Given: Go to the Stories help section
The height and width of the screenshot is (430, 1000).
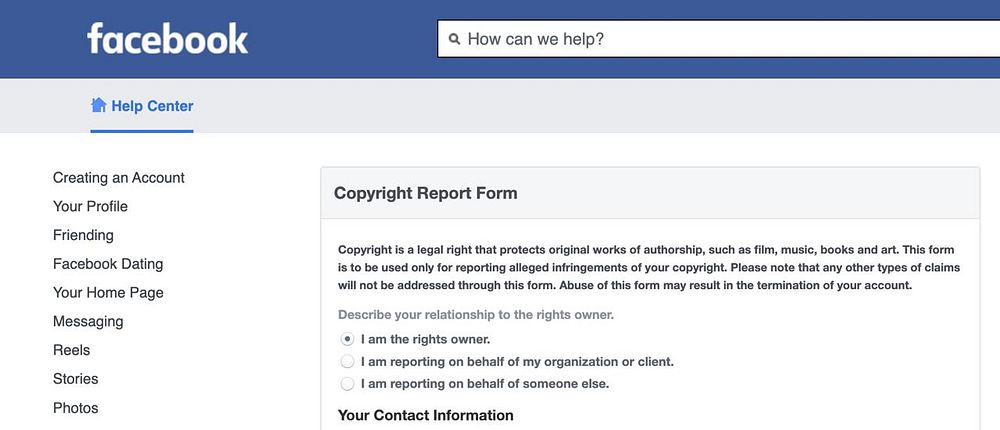Looking at the screenshot, I should (75, 379).
